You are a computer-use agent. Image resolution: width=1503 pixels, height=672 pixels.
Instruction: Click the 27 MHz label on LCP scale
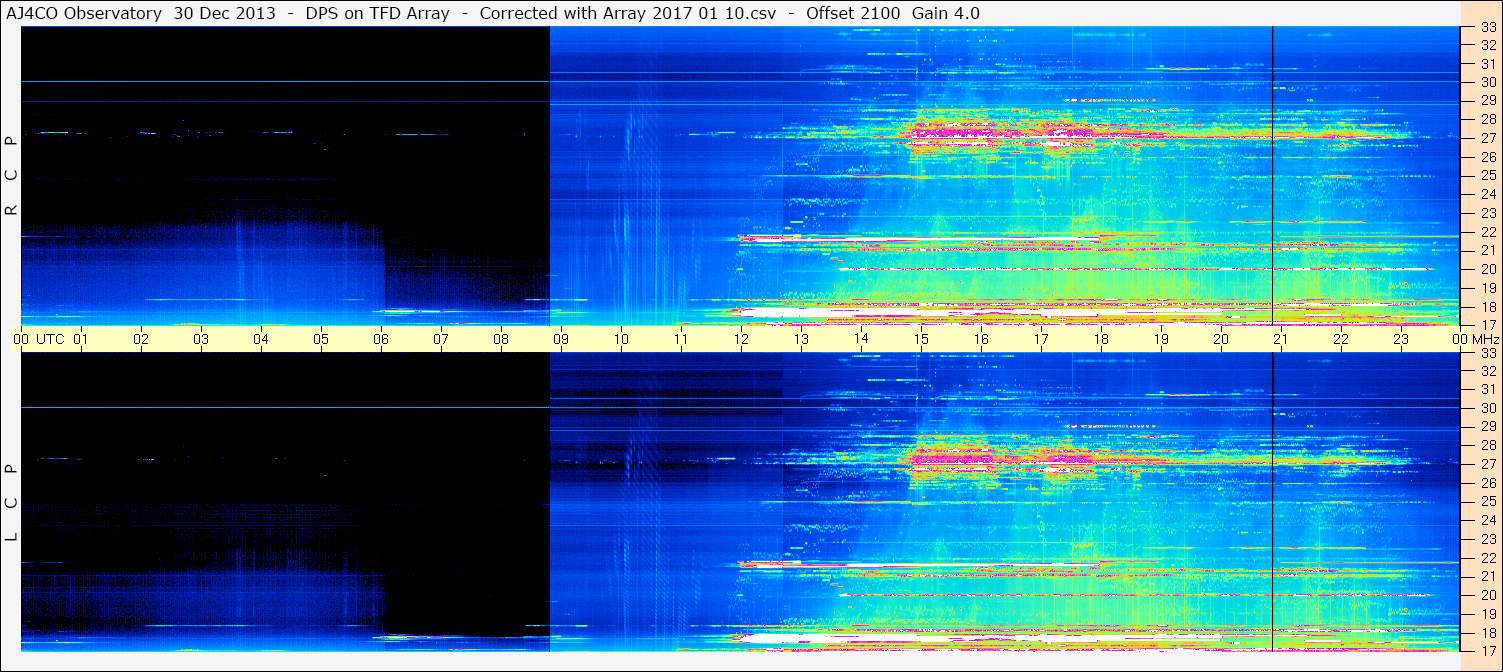tap(1487, 464)
